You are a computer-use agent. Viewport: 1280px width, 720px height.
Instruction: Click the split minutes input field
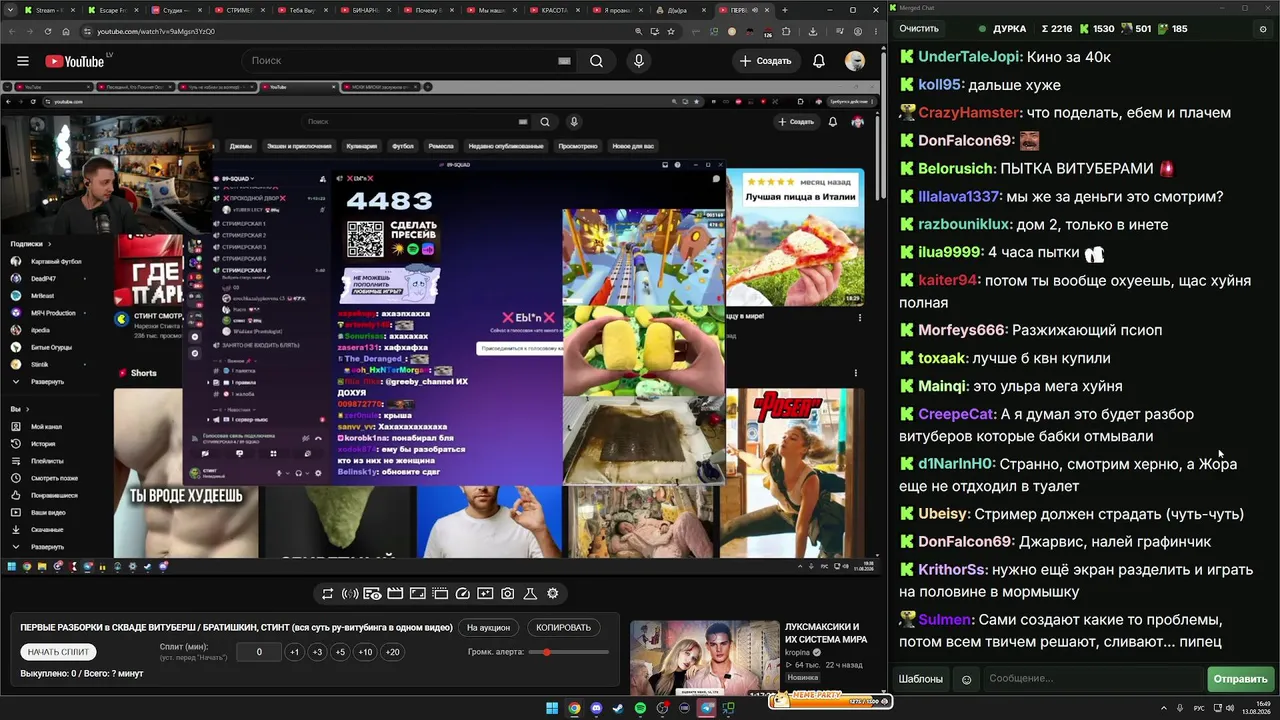259,652
